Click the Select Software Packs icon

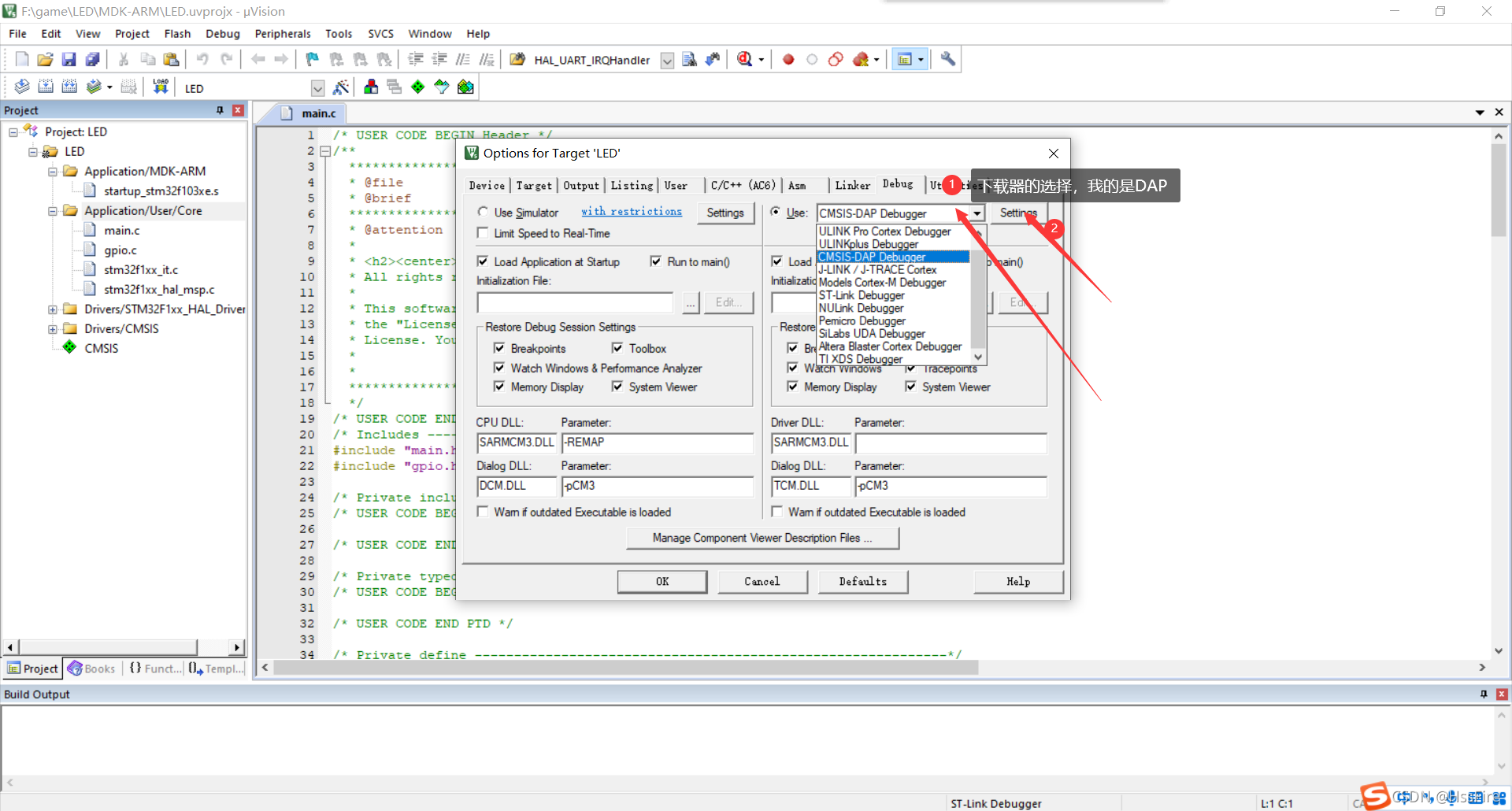tap(442, 87)
